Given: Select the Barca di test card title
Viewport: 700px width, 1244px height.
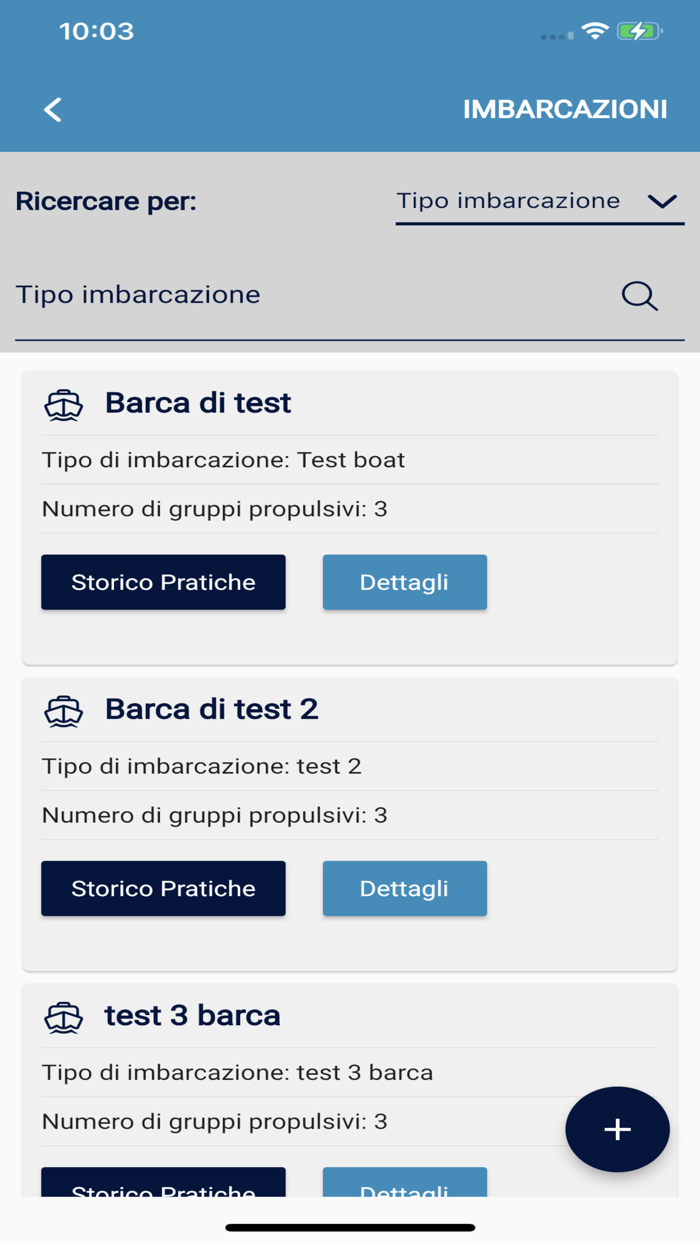Looking at the screenshot, I should point(198,403).
